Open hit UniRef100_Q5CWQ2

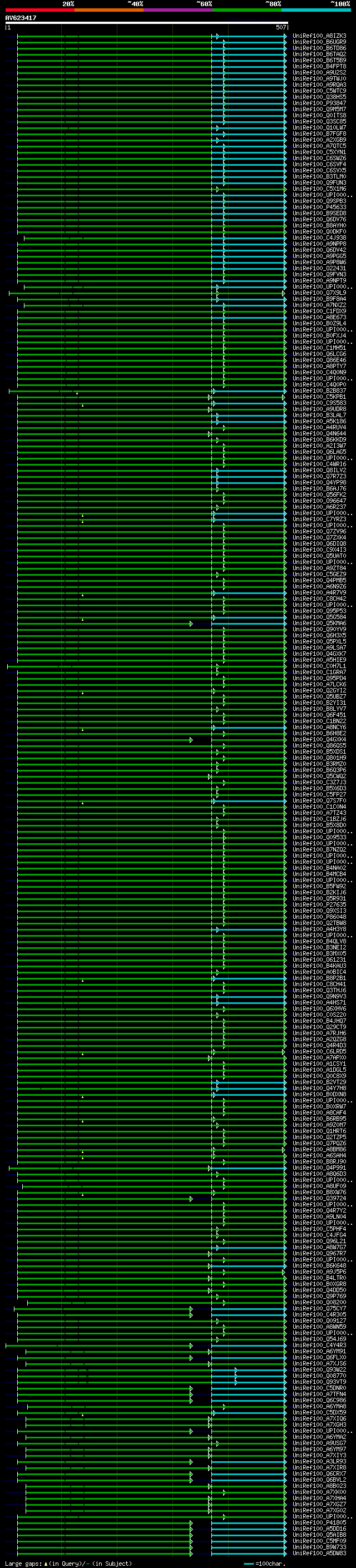click(x=319, y=776)
